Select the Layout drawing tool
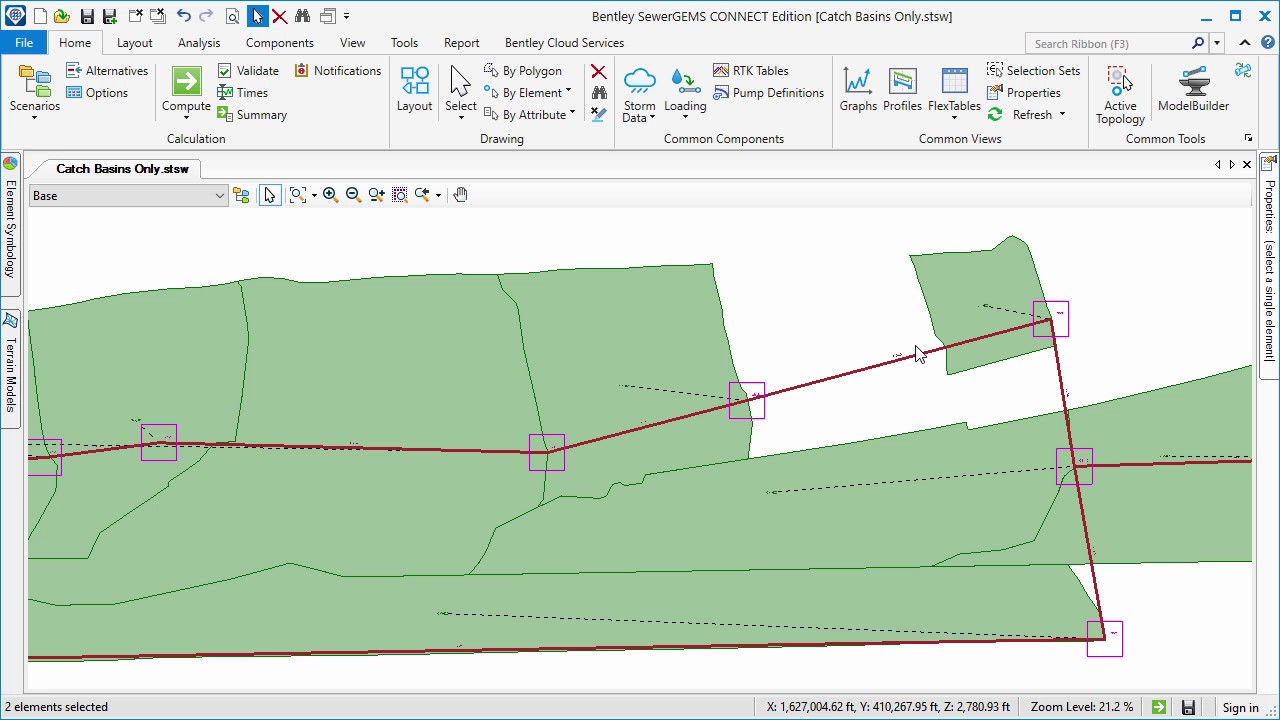Viewport: 1280px width, 720px height. (414, 90)
